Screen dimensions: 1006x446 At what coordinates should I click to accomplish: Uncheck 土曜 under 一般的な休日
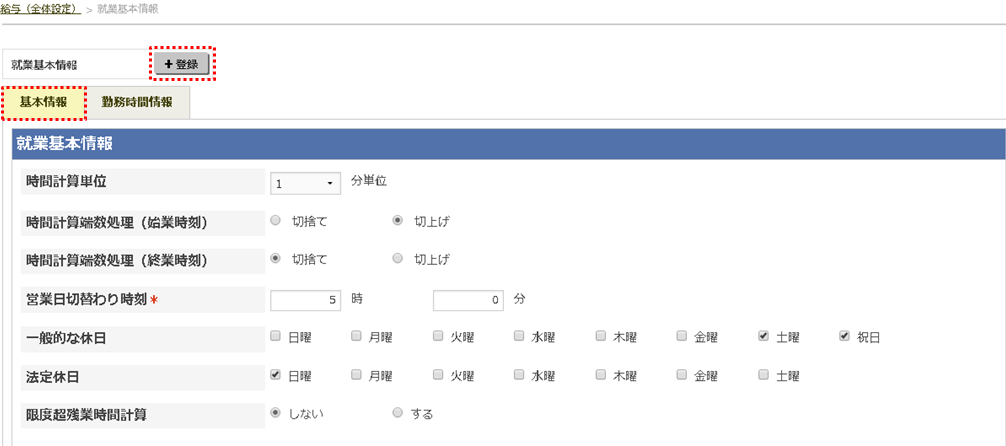tap(764, 337)
